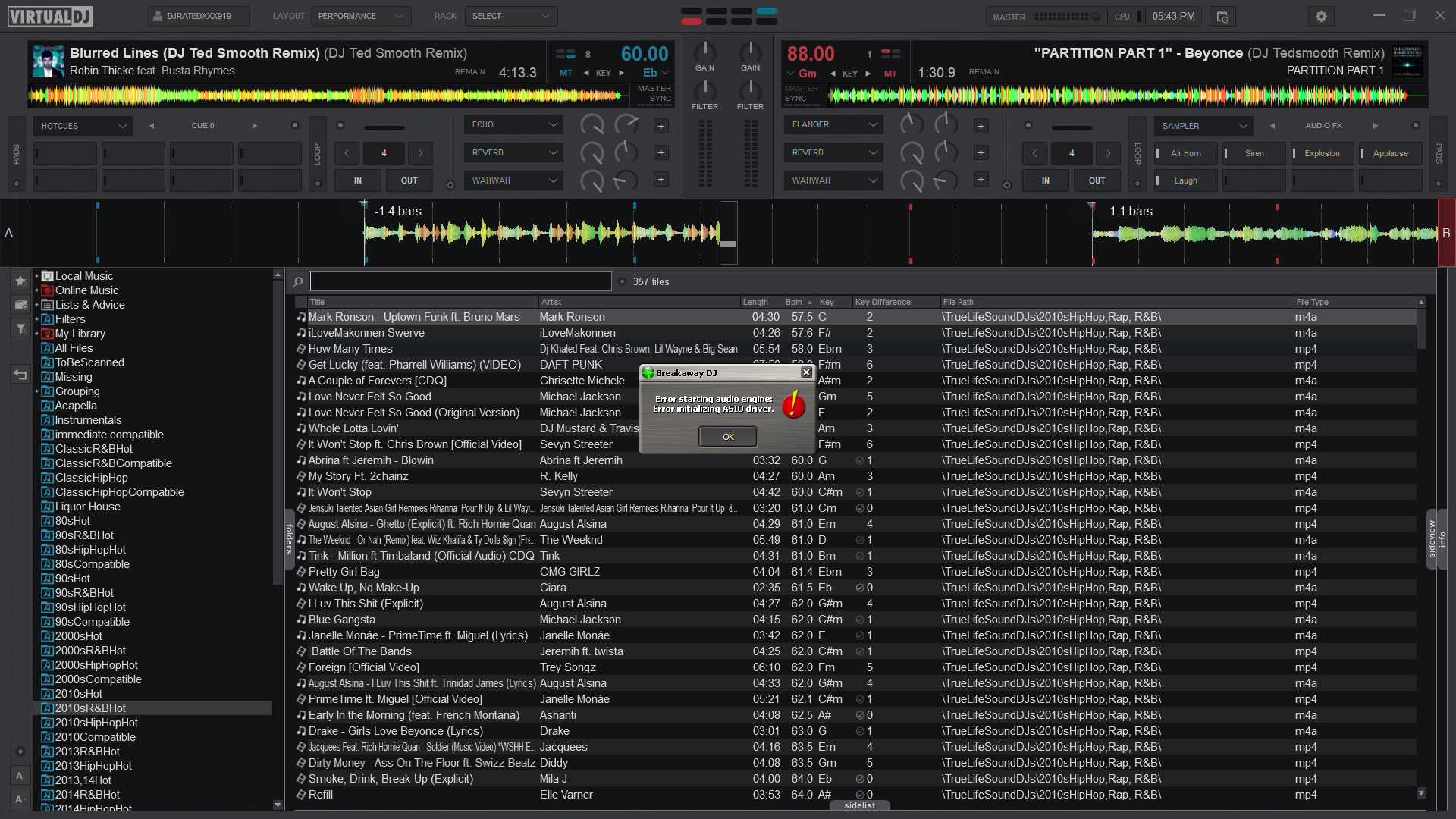The height and width of the screenshot is (819, 1456).
Task: Click key up arrow on right deck
Action: (868, 74)
